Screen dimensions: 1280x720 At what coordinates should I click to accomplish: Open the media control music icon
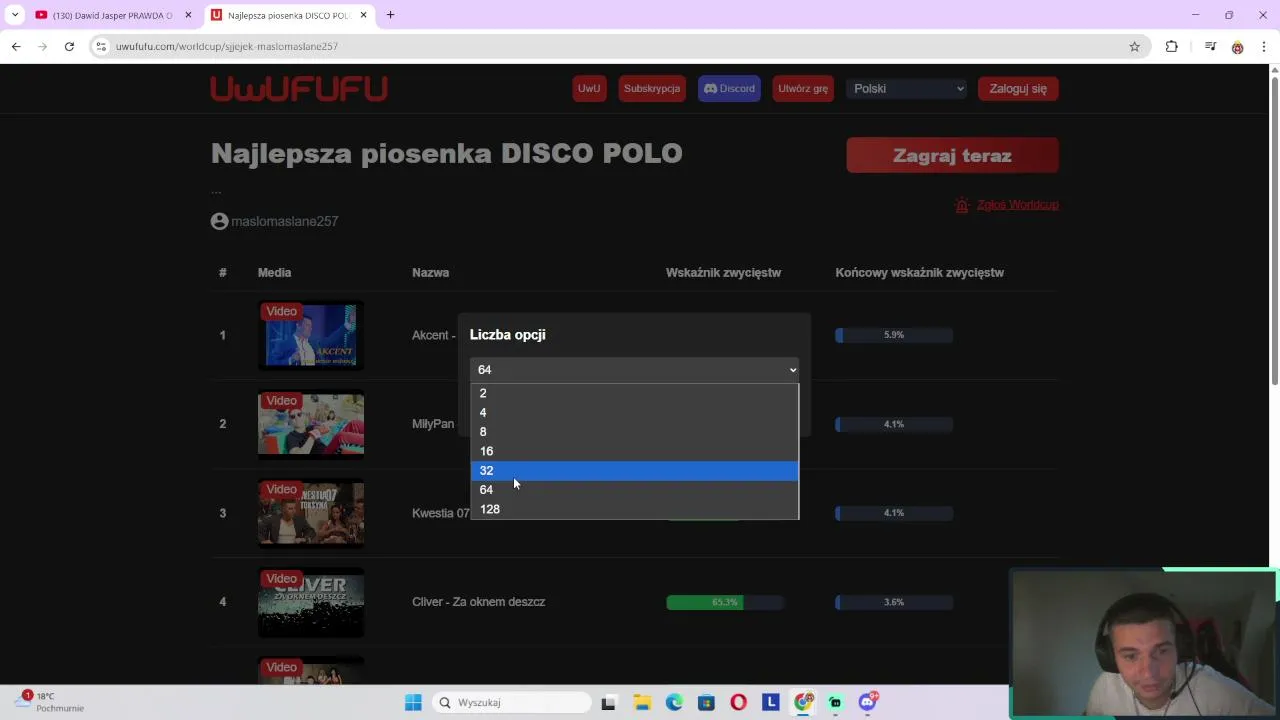tap(1210, 46)
